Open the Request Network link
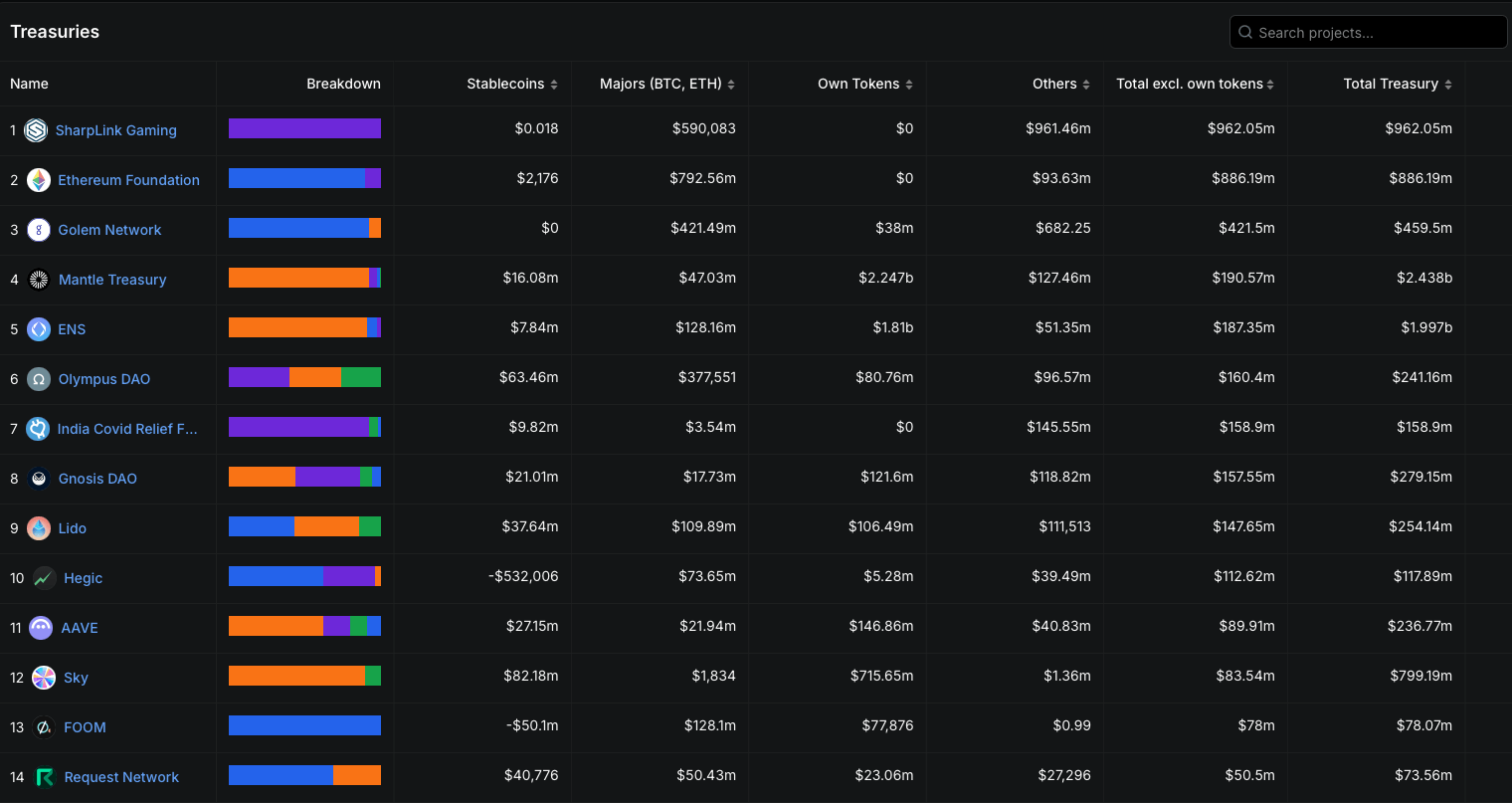This screenshot has height=803, width=1512. tap(121, 777)
